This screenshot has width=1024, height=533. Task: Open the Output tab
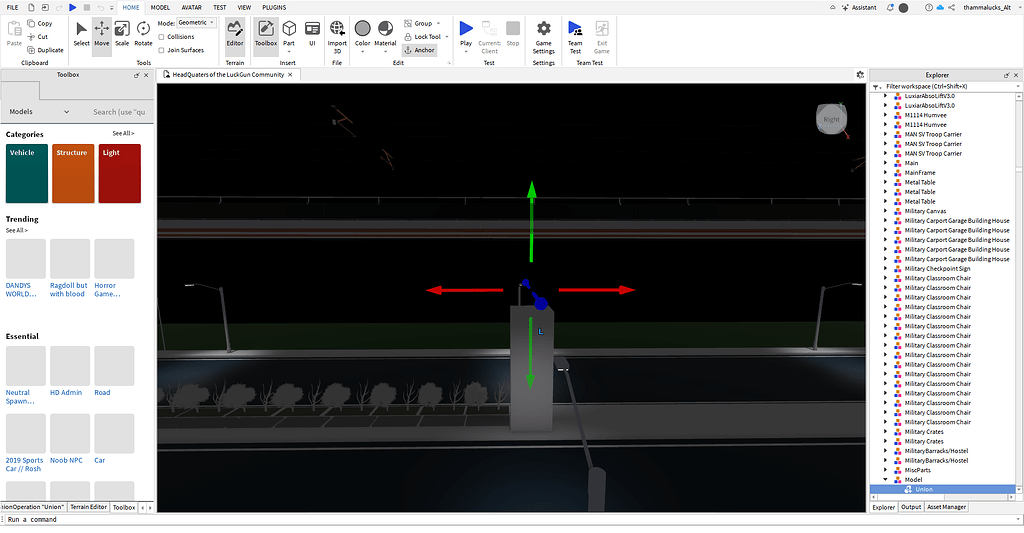point(911,507)
